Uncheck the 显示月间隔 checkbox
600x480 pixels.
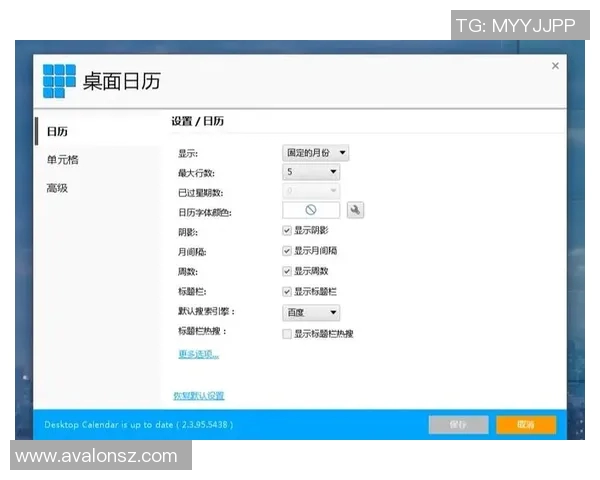(x=287, y=251)
